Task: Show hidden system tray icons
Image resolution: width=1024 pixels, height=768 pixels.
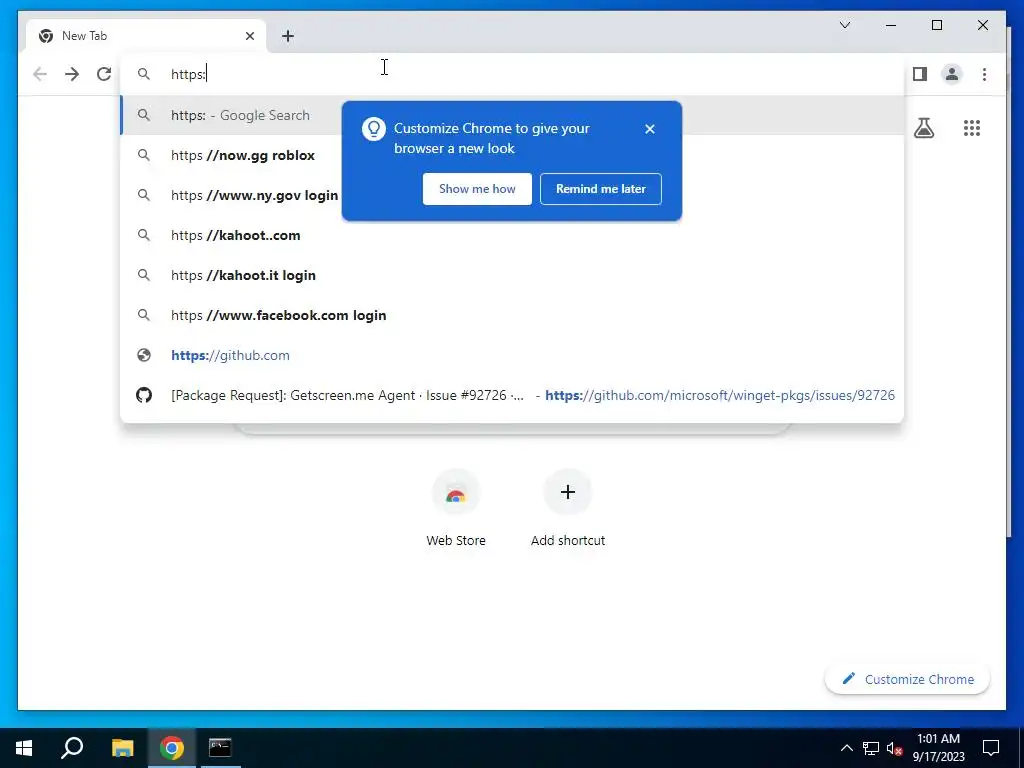Action: (x=846, y=748)
